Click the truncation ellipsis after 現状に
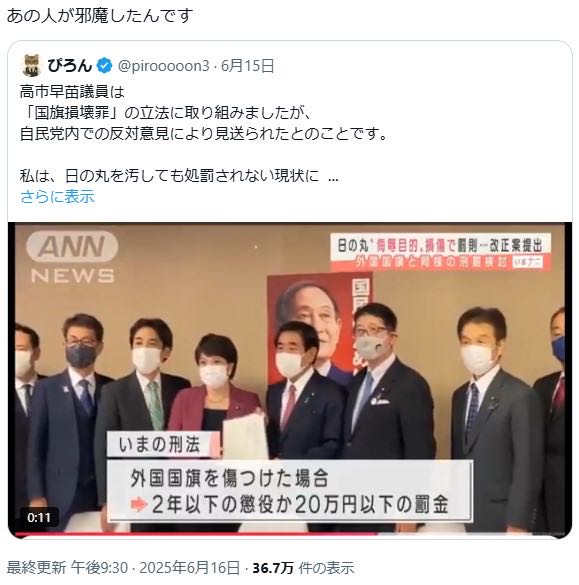This screenshot has width=579, height=585. pyautogui.click(x=333, y=176)
